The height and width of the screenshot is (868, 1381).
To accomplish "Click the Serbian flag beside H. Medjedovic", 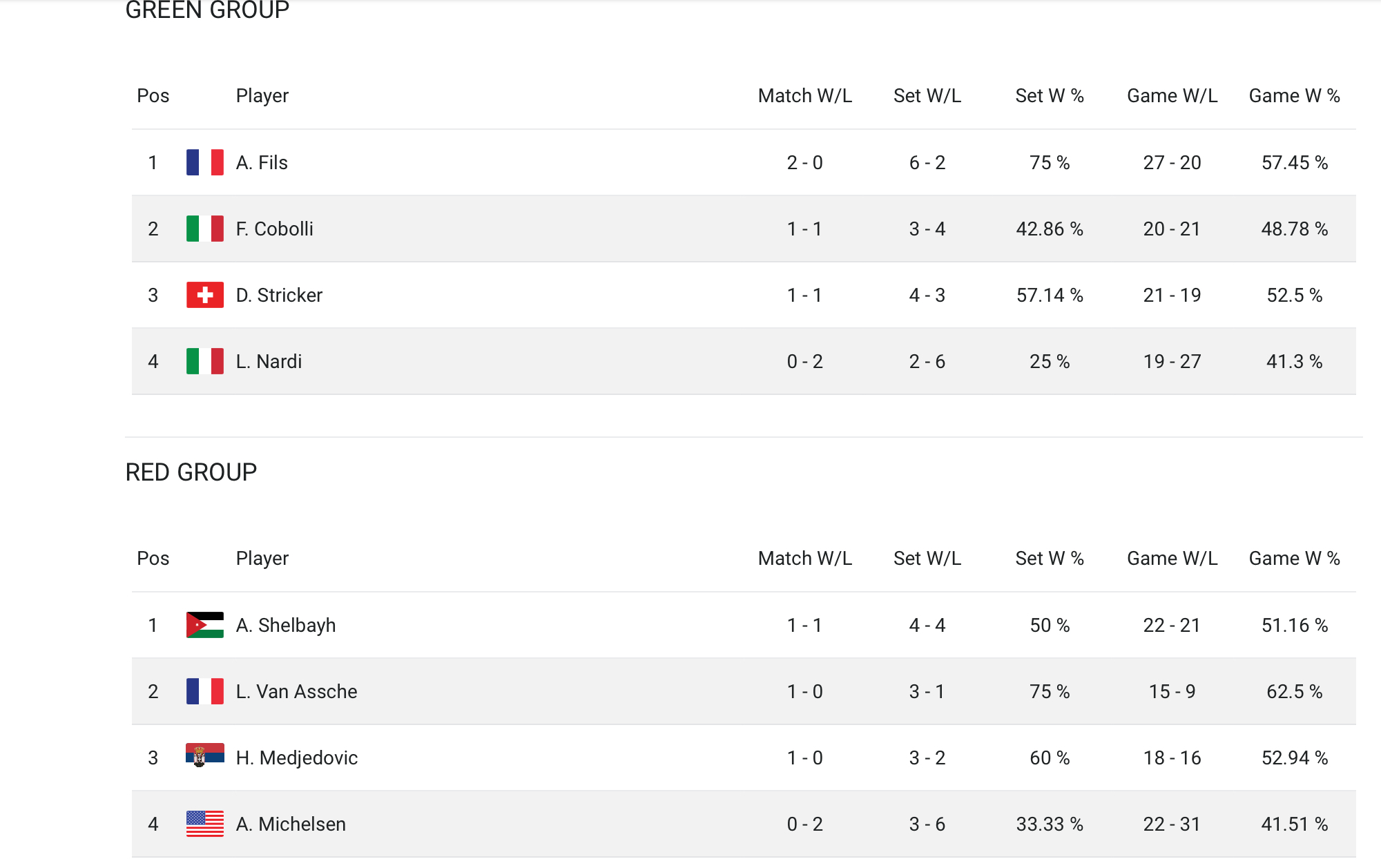I will click(x=204, y=755).
